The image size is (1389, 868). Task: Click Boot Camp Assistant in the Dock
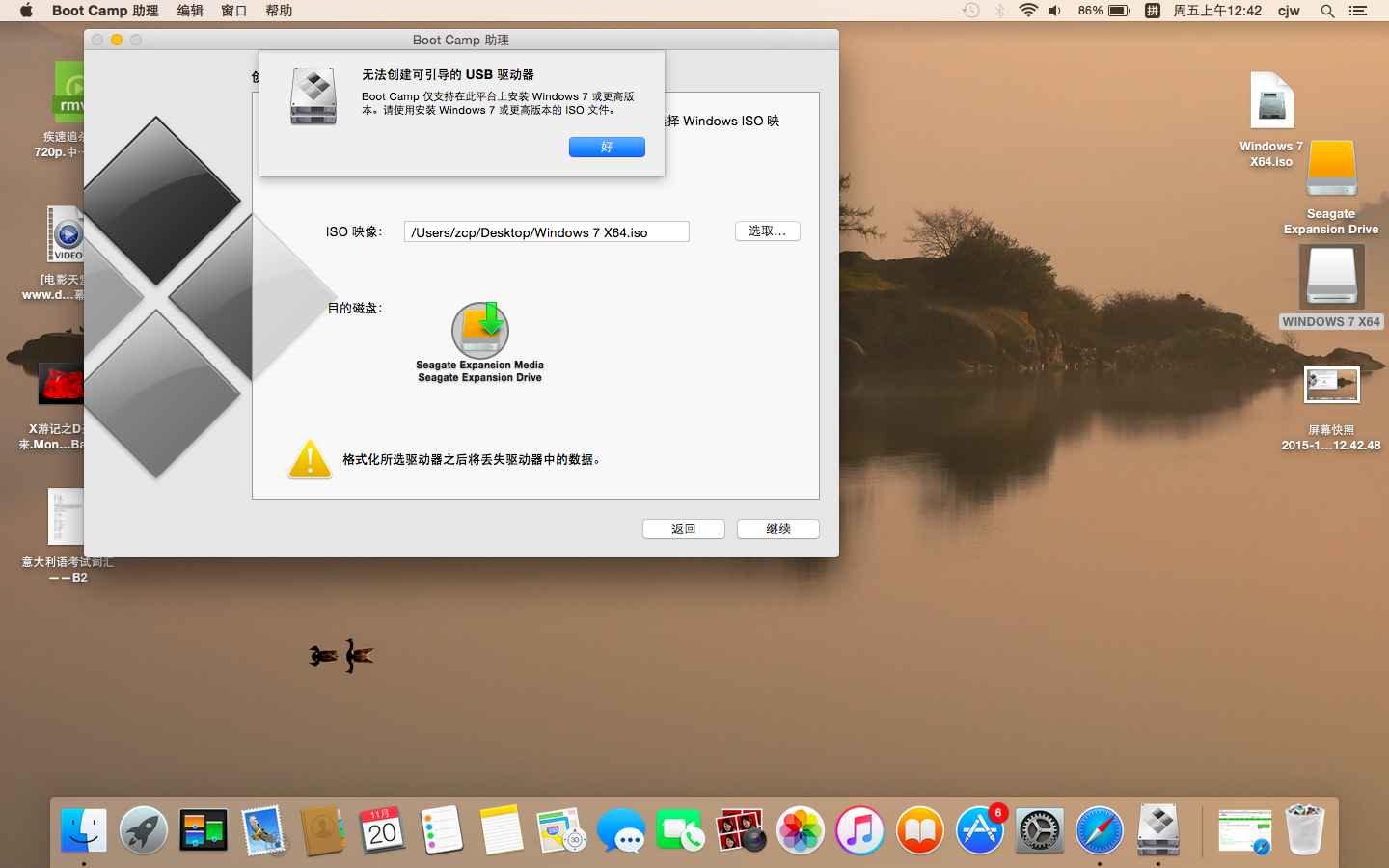(x=1158, y=829)
